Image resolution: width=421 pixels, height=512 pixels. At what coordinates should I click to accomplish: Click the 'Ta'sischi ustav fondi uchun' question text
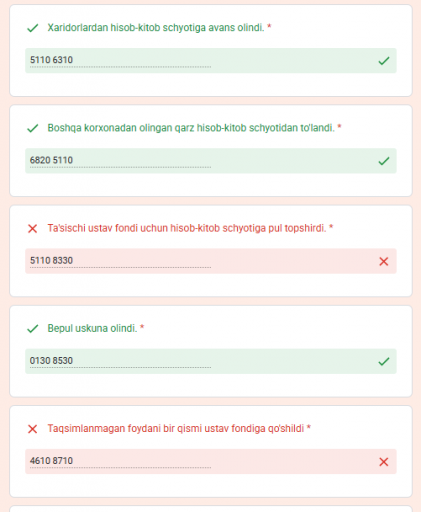[x=187, y=228]
